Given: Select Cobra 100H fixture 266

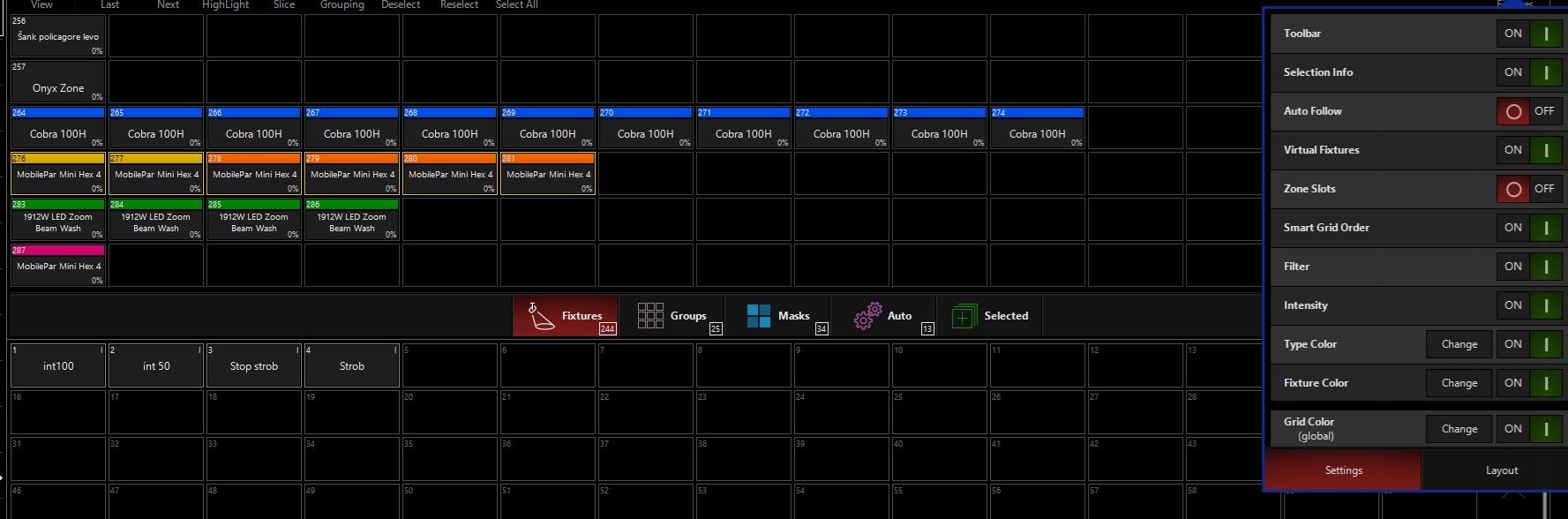Looking at the screenshot, I should [x=254, y=127].
